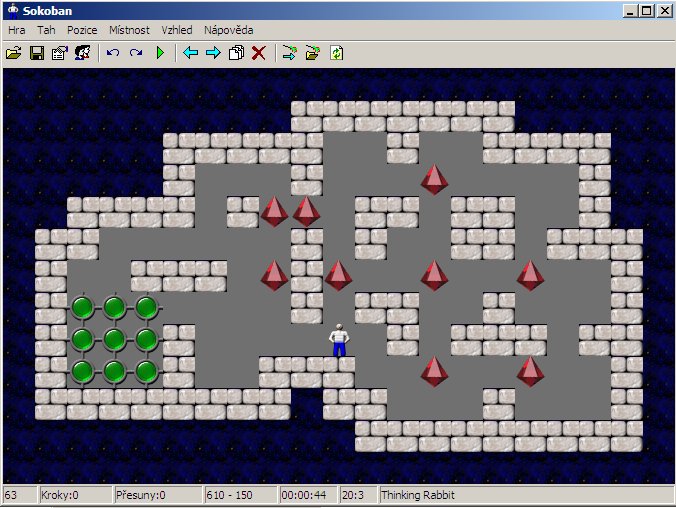
Task: Open the Místnost menu
Action: pyautogui.click(x=129, y=30)
